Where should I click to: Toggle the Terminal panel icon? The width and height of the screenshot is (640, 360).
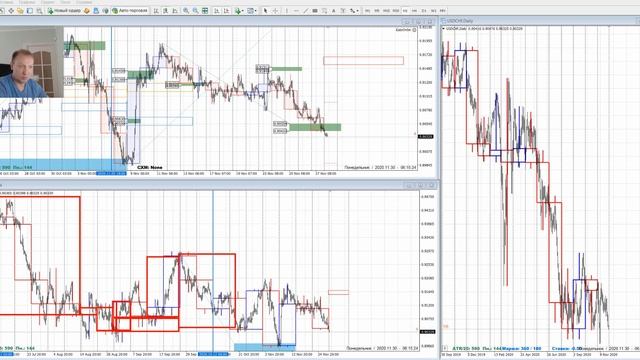coord(29,11)
